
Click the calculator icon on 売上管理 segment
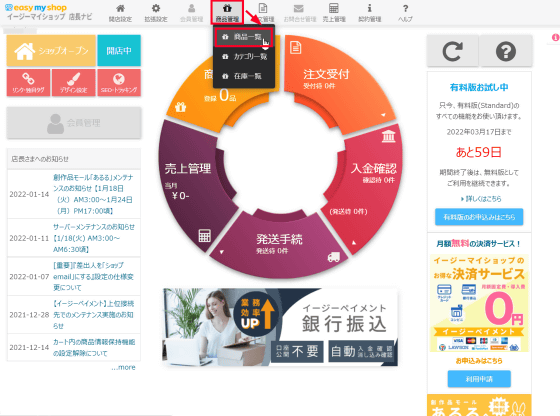(x=205, y=236)
